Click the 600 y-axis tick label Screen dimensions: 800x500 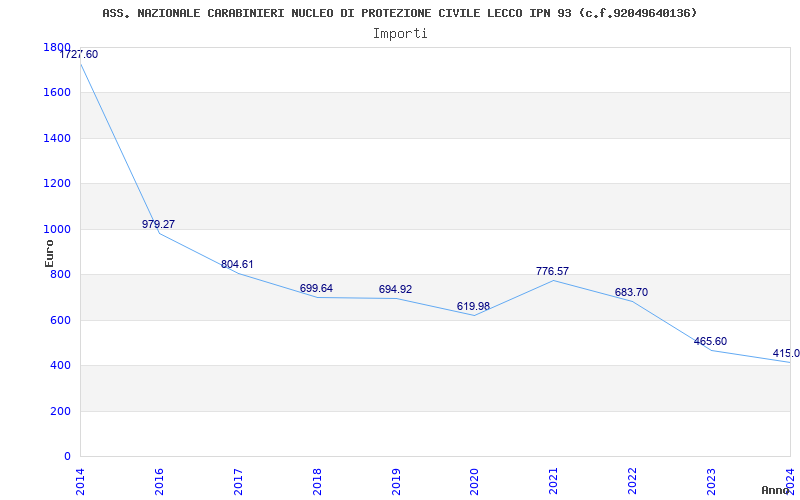tap(60, 320)
